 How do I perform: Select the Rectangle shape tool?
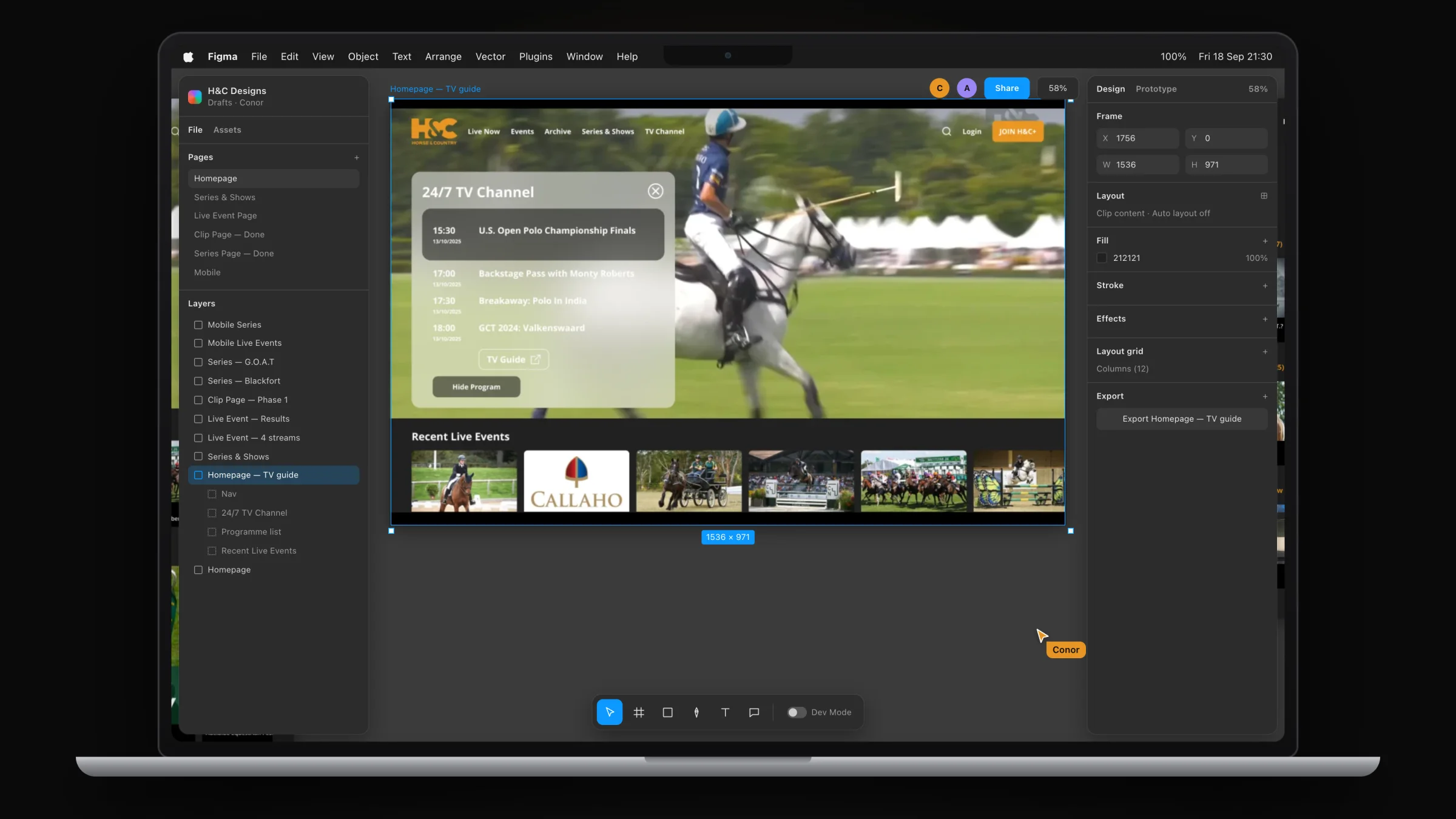click(667, 712)
